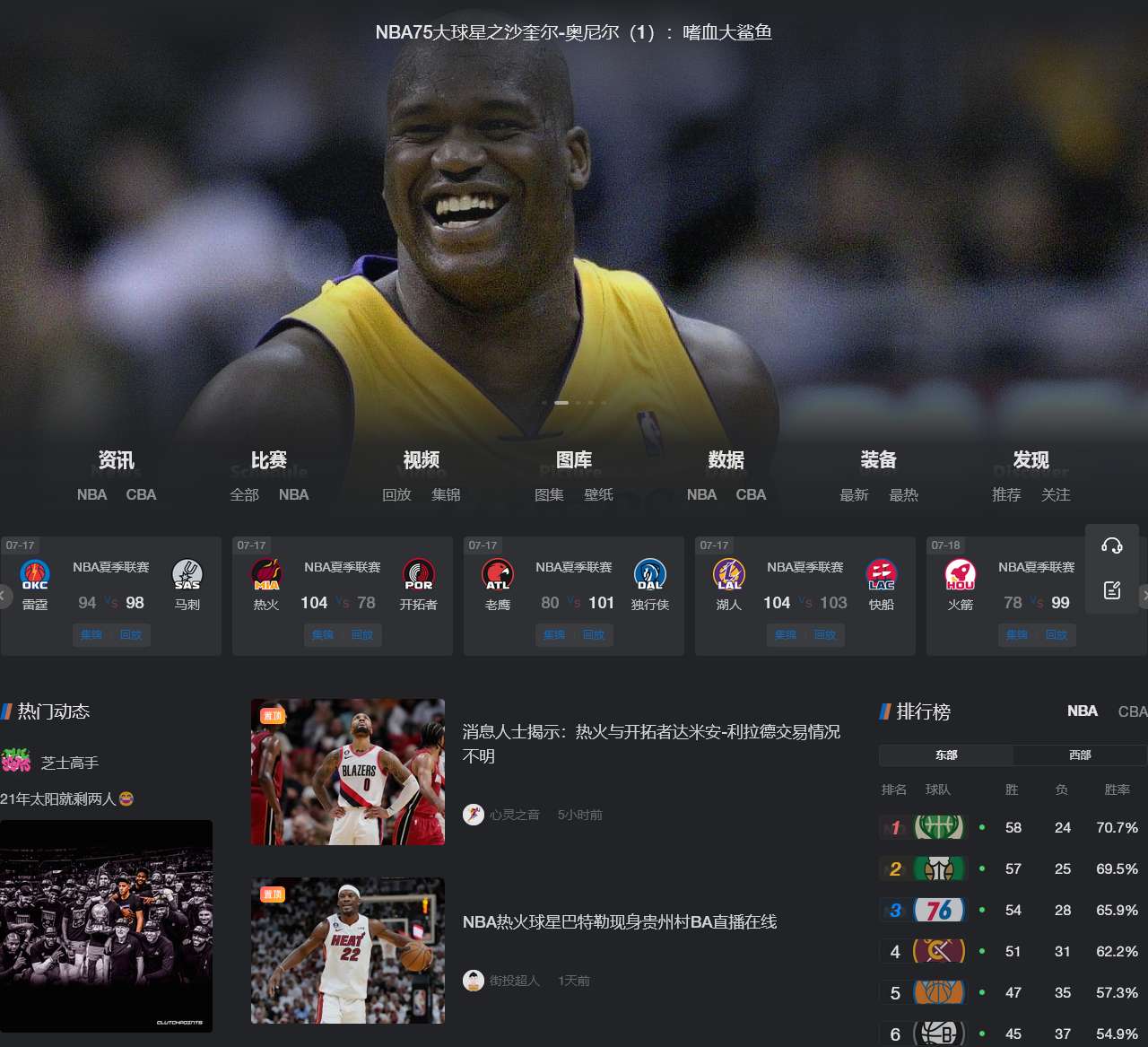The height and width of the screenshot is (1047, 1148).
Task: Click the OKC Thunder team logo
Action: click(x=35, y=574)
